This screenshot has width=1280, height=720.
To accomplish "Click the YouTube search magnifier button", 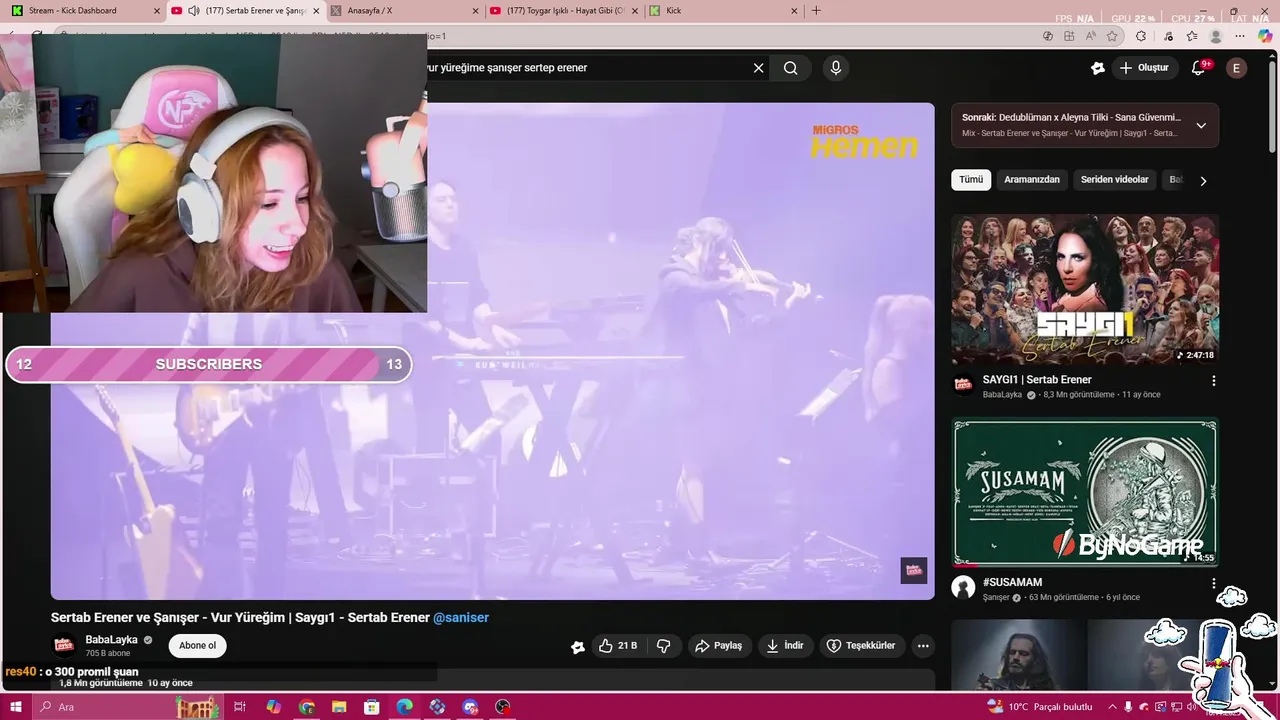I will [x=791, y=68].
